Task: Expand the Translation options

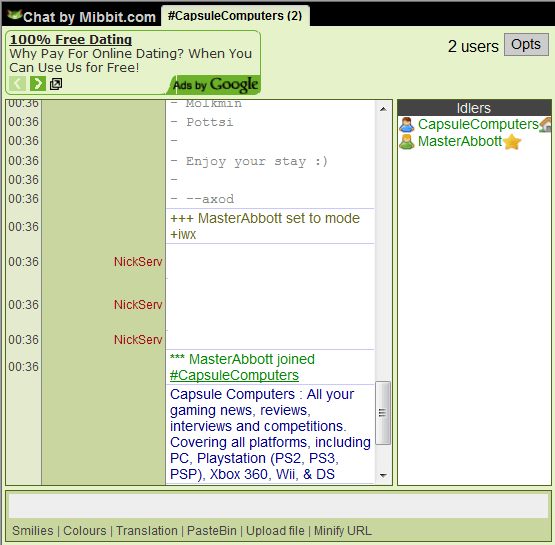Action: point(147,531)
